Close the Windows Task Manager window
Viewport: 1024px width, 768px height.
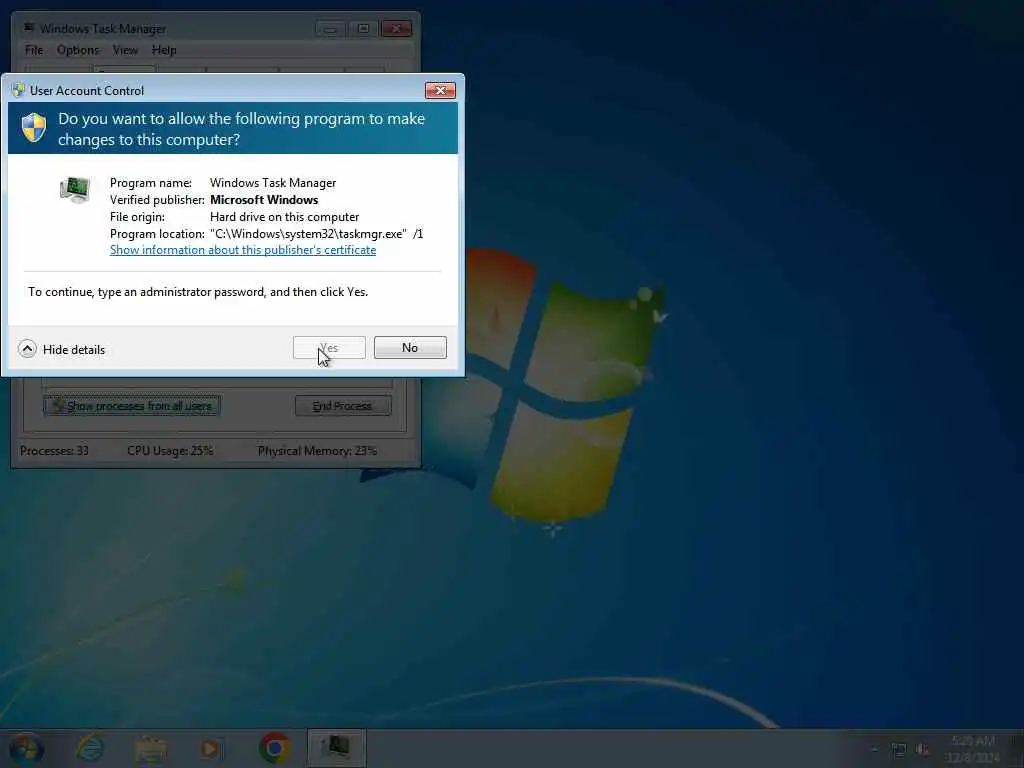tap(396, 29)
